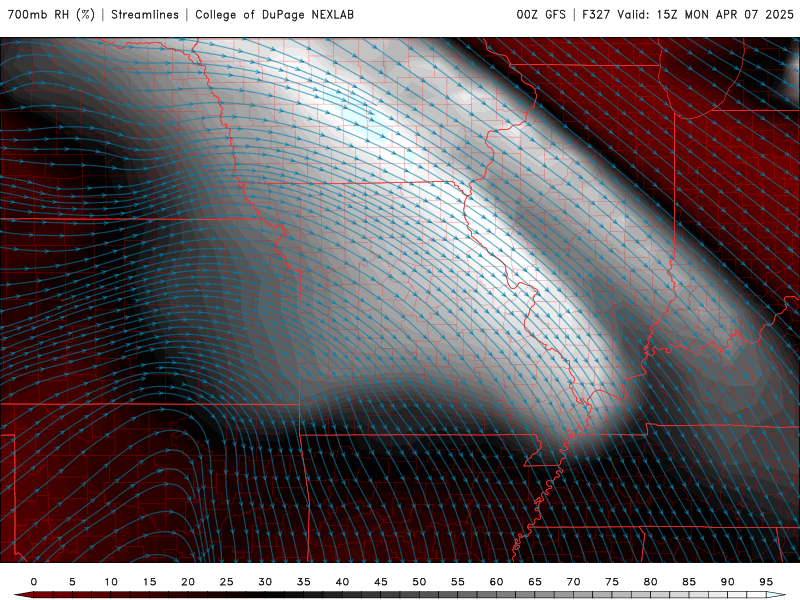Click the "5" label on the colorbar

click(x=72, y=582)
